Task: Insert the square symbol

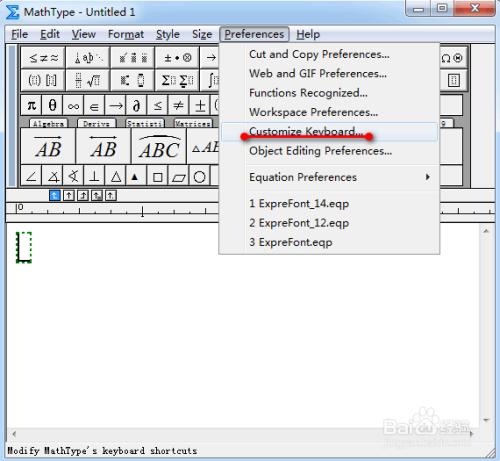Action: pyautogui.click(x=157, y=176)
